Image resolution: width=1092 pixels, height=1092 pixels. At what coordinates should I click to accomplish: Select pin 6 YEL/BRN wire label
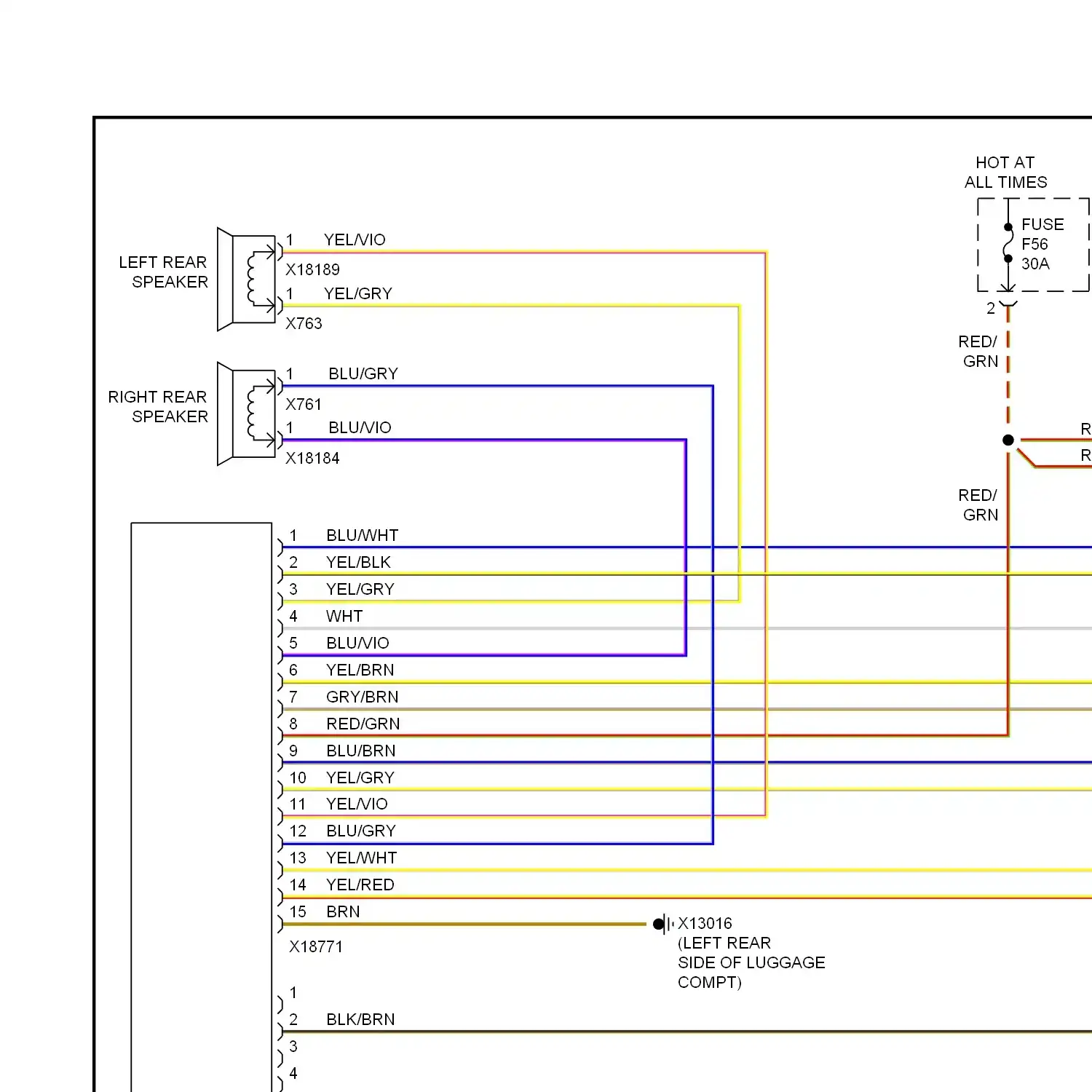click(360, 670)
